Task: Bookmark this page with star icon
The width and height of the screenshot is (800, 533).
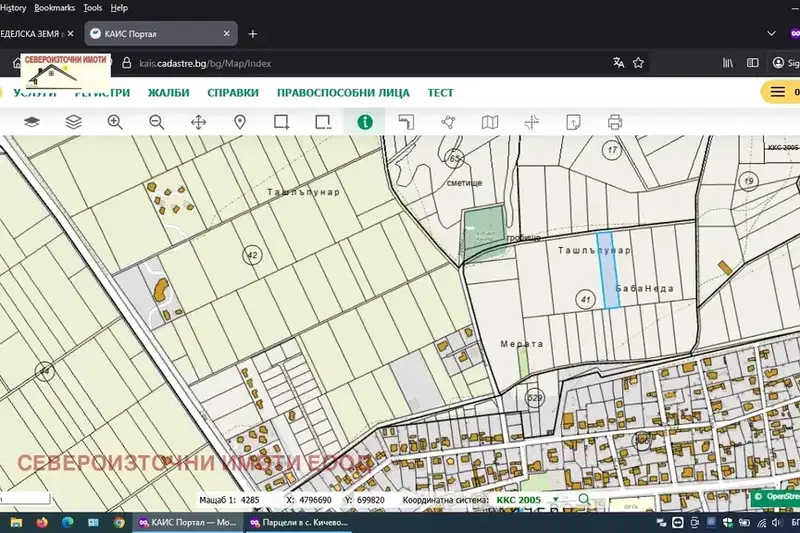Action: coord(638,63)
